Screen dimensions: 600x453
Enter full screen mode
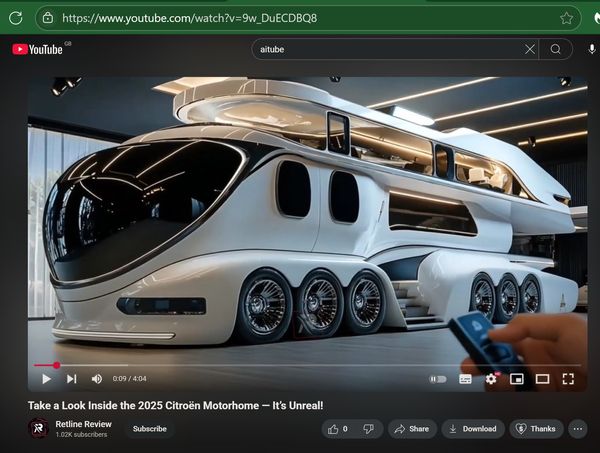coord(568,379)
